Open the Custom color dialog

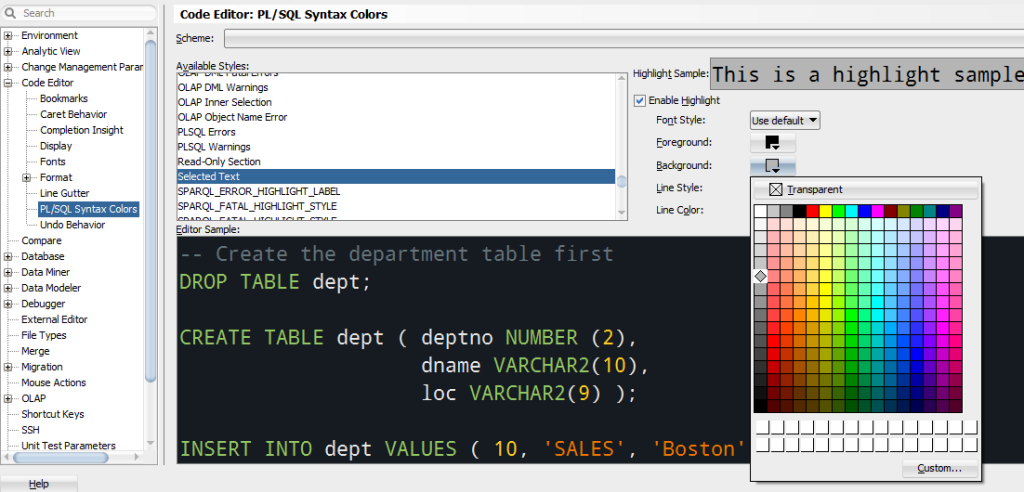pos(939,468)
